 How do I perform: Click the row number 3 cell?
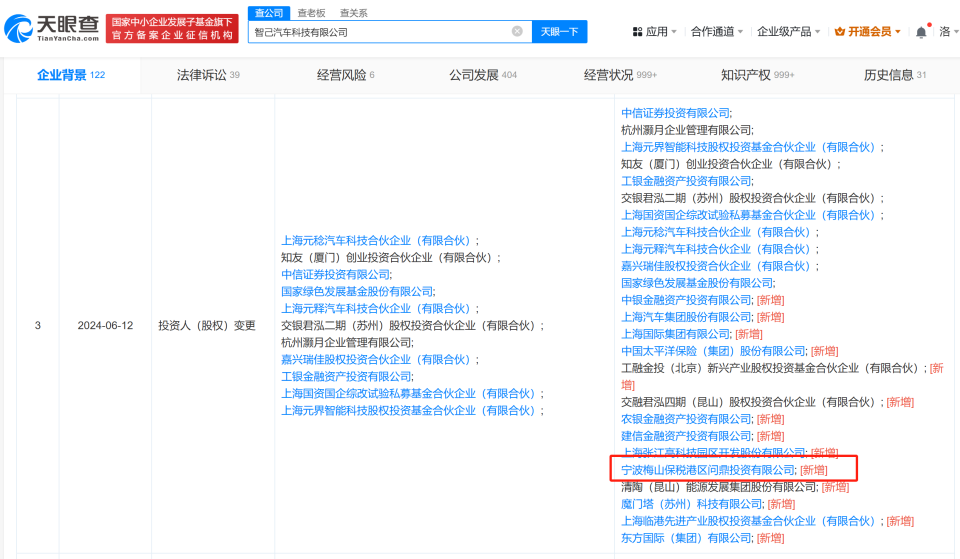pyautogui.click(x=38, y=326)
